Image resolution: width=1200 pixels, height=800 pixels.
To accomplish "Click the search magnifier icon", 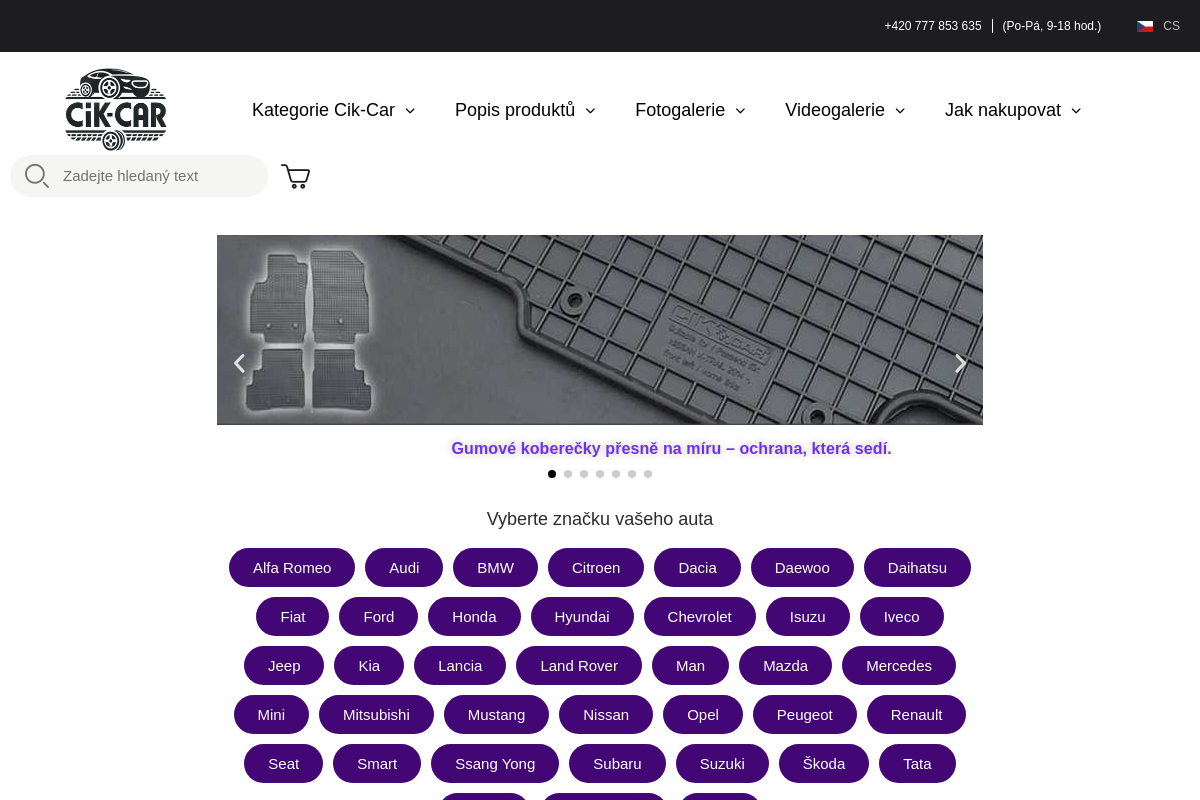I will 37,176.
